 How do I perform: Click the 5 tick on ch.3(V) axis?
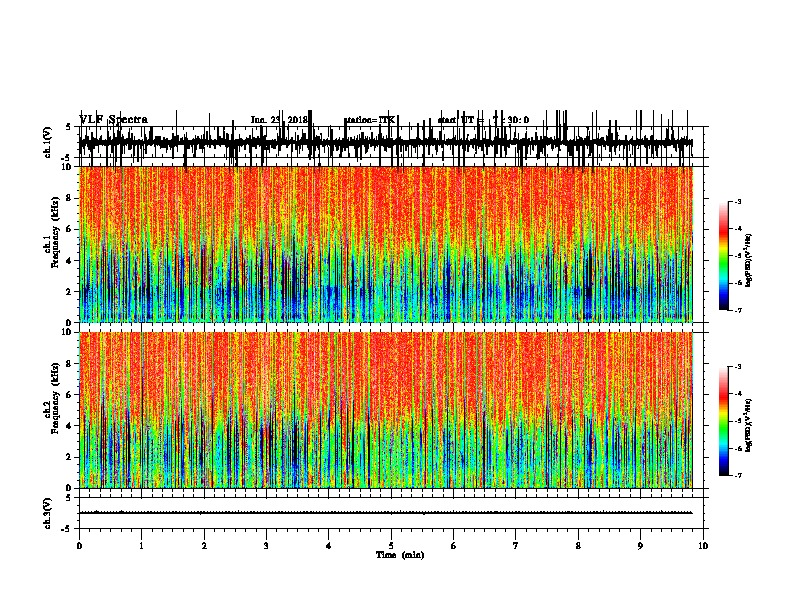pyautogui.click(x=69, y=497)
